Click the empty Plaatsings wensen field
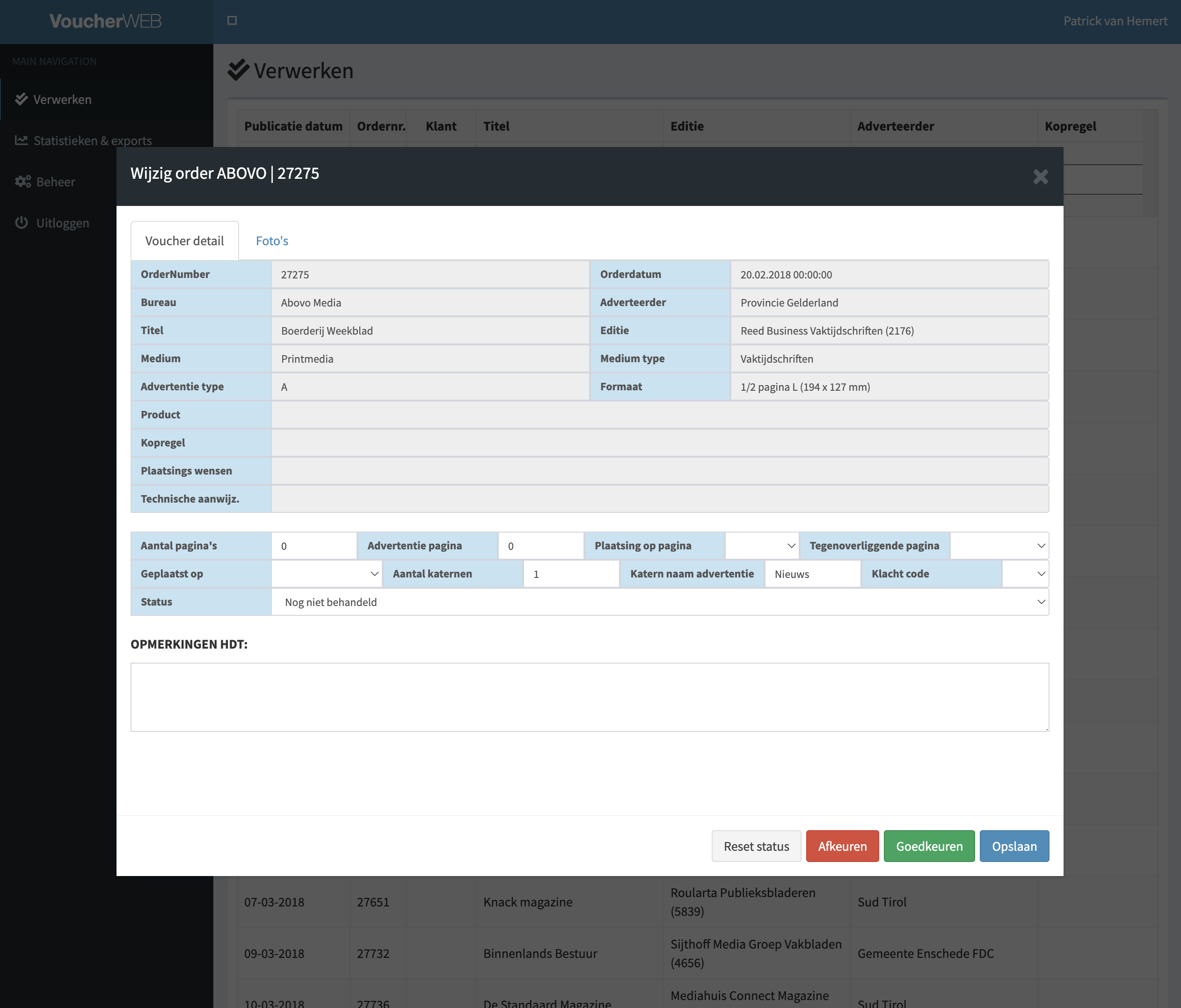The image size is (1181, 1008). click(660, 471)
